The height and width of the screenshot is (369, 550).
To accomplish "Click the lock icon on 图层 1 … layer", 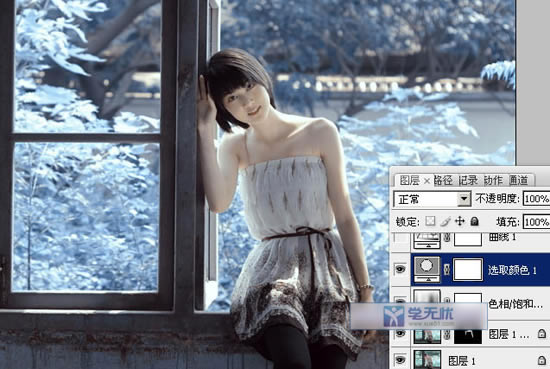I will point(542,333).
